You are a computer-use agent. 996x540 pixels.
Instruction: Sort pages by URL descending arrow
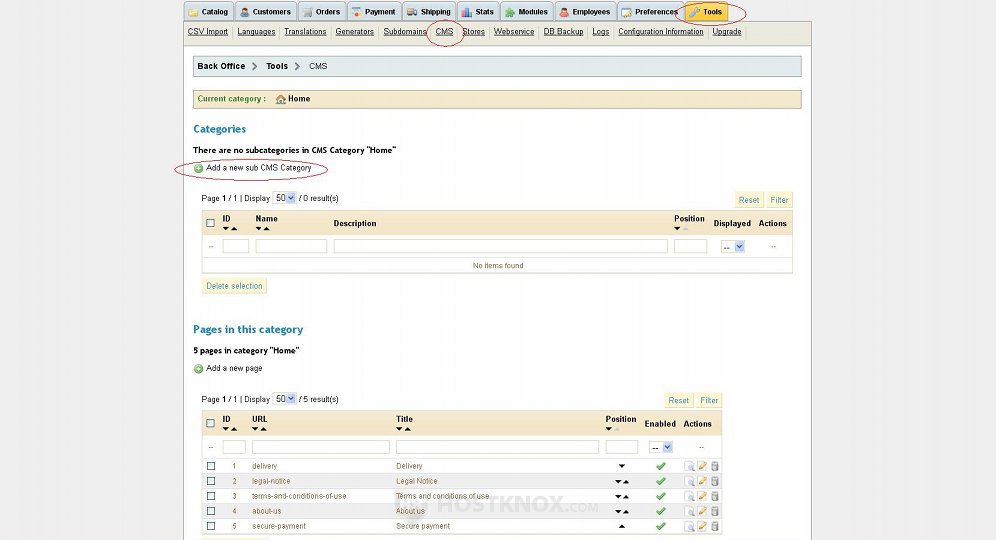(x=255, y=429)
